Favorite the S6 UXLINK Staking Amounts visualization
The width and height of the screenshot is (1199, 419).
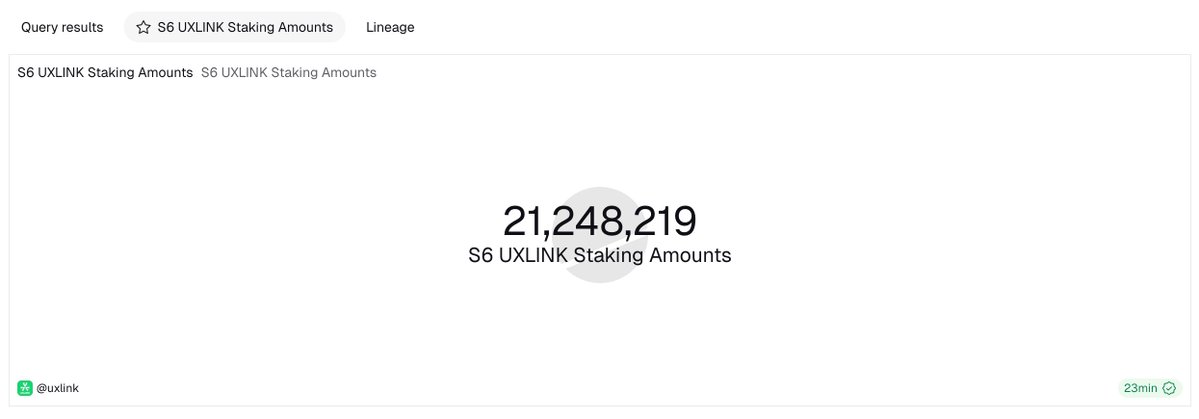pyautogui.click(x=143, y=28)
